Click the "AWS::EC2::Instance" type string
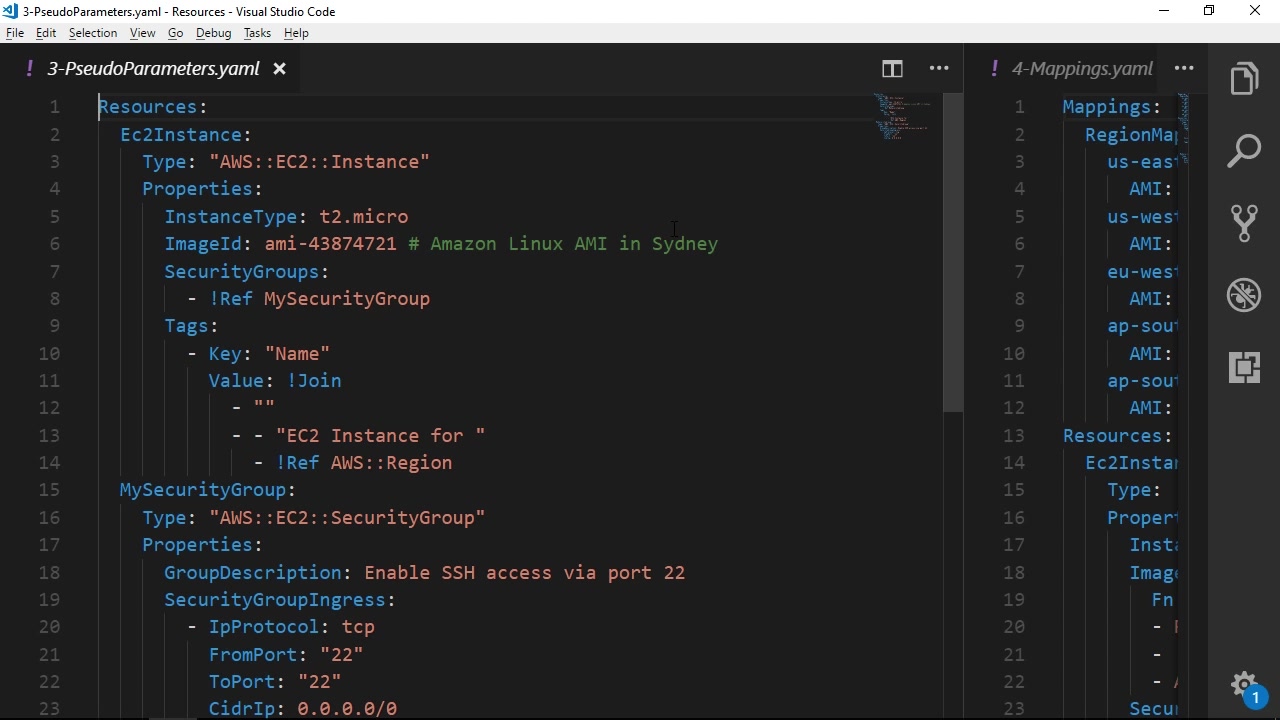 (x=319, y=162)
